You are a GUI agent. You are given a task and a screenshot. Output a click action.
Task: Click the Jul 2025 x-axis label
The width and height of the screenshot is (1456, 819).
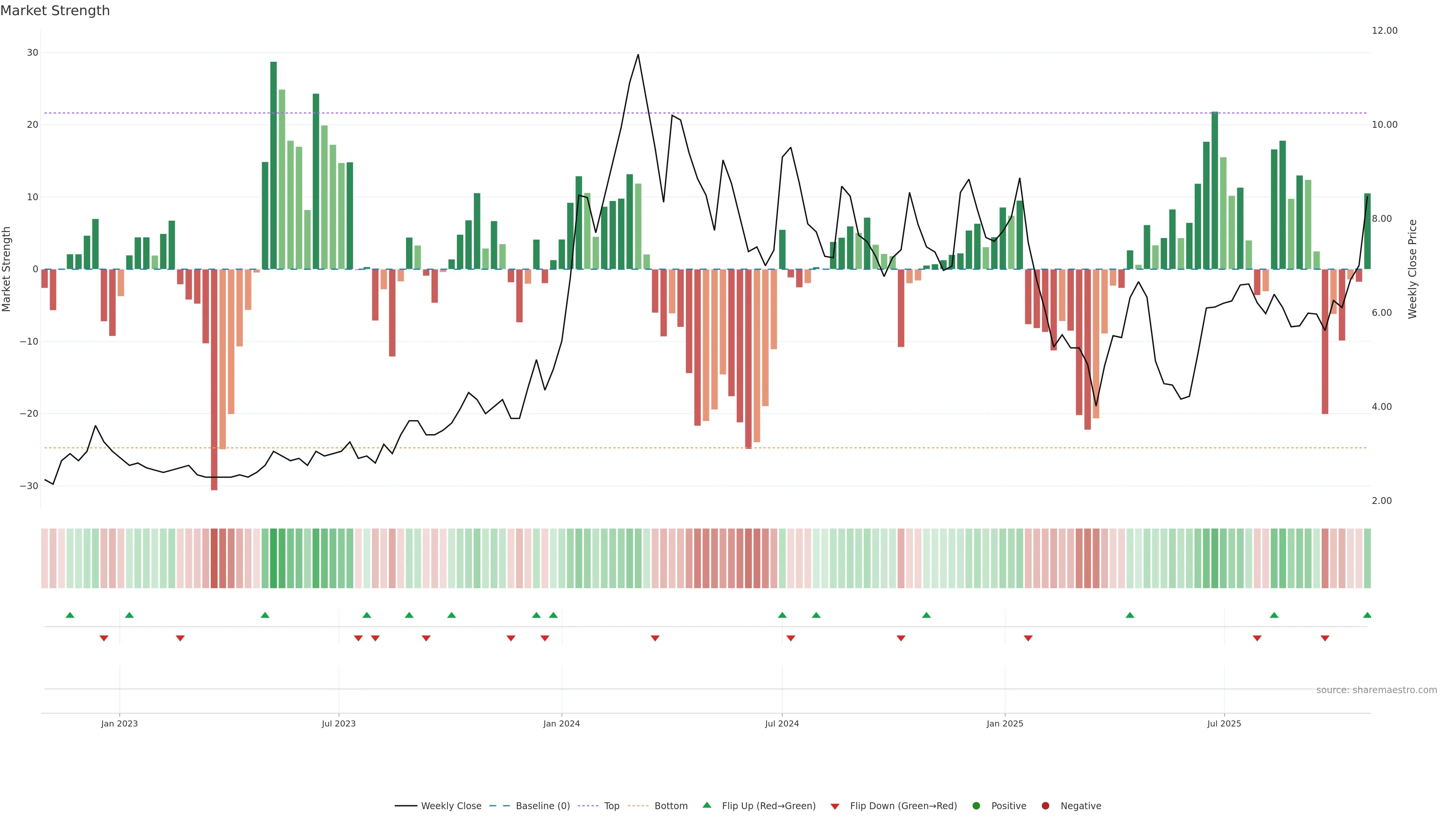click(x=1224, y=723)
